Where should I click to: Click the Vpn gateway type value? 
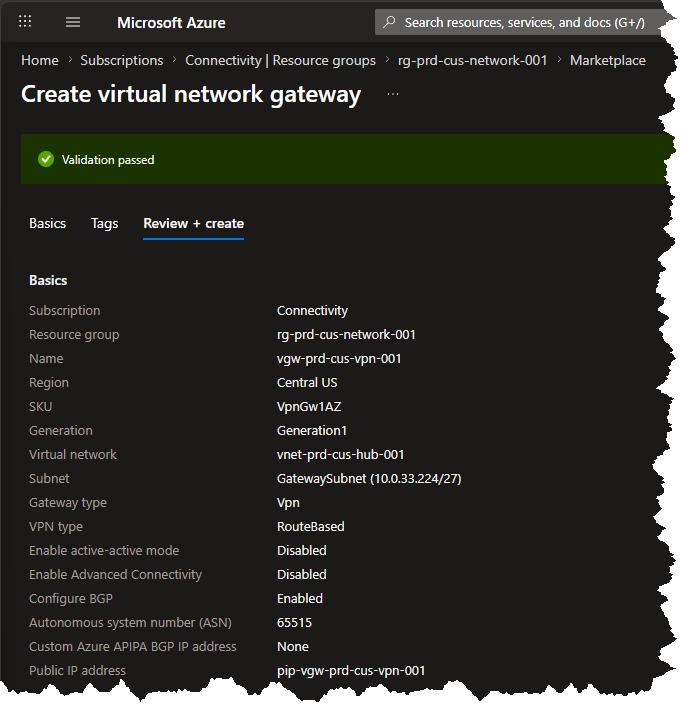point(288,503)
